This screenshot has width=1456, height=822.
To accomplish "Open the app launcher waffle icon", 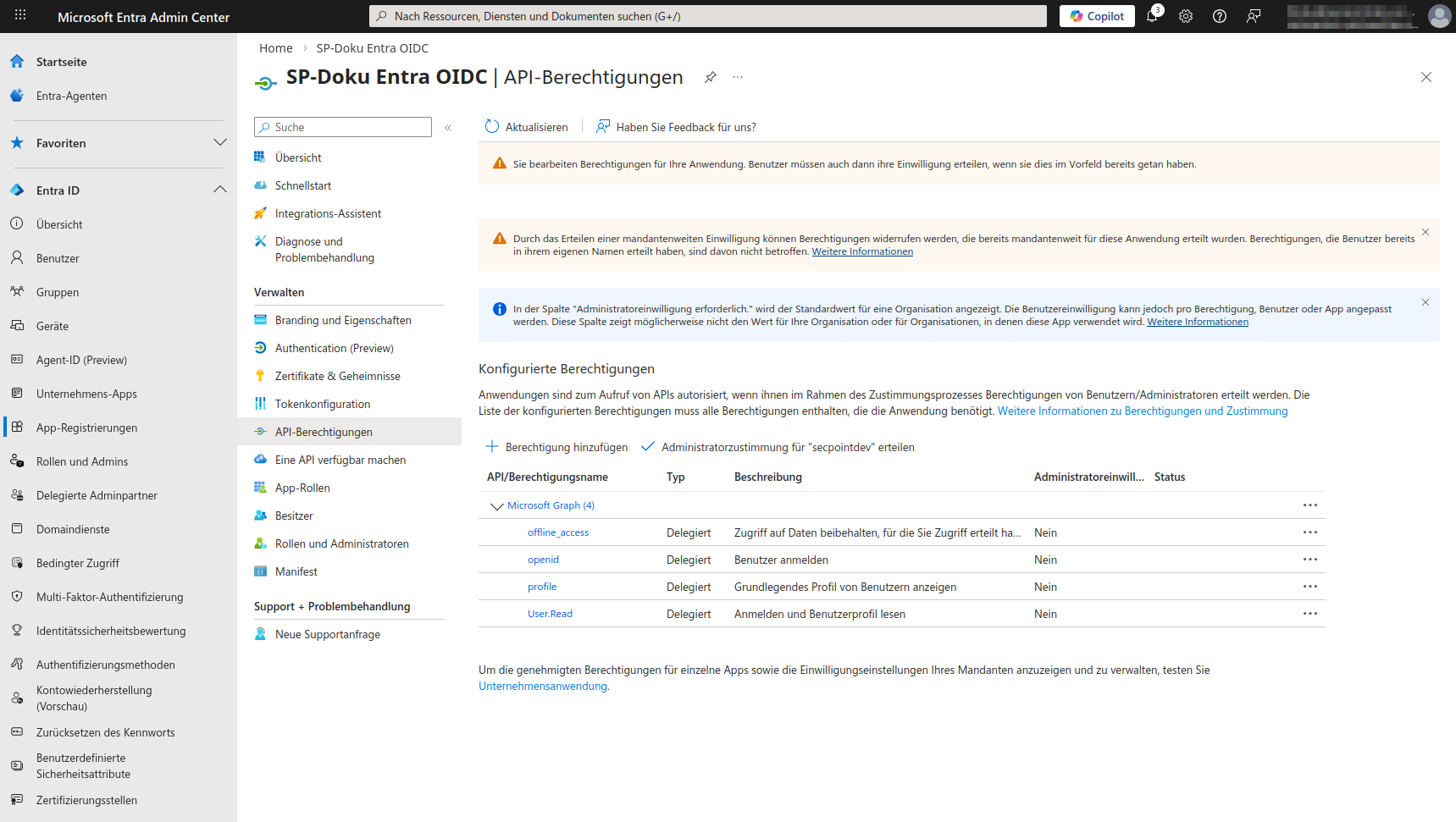I will pyautogui.click(x=20, y=15).
